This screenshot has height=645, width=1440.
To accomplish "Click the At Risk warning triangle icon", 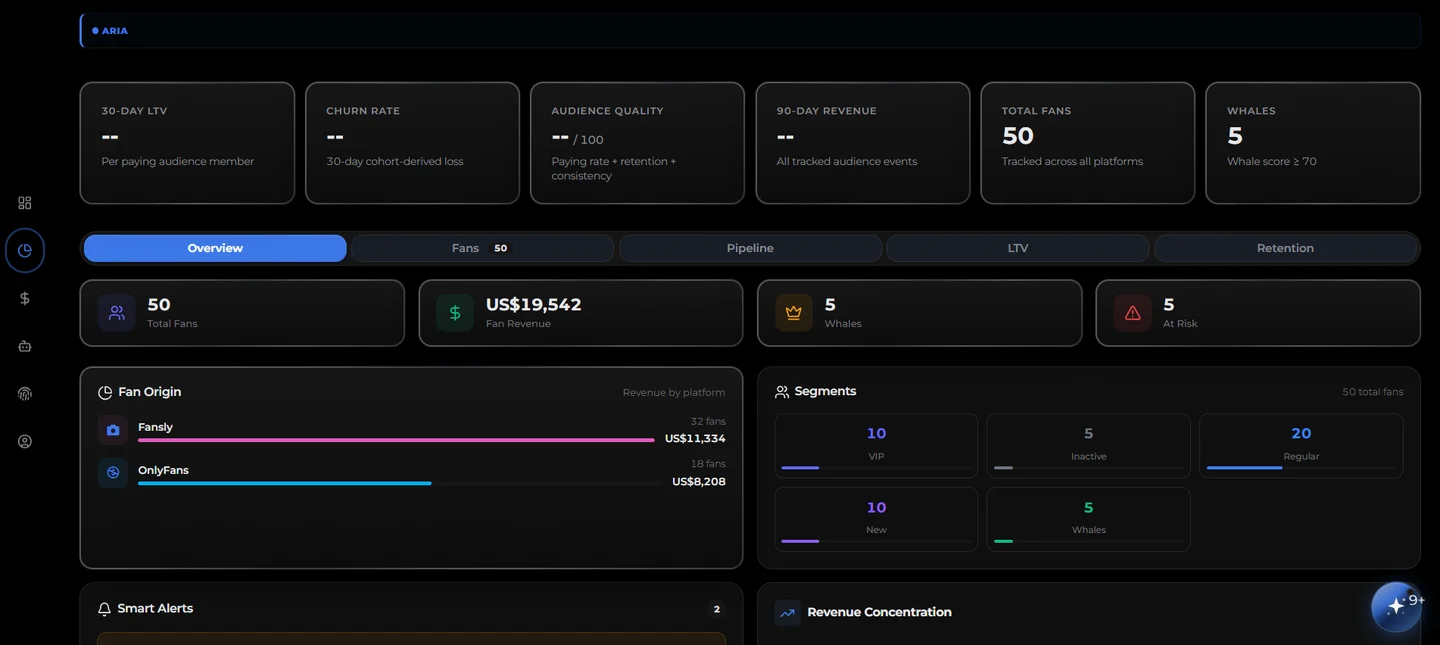I will pyautogui.click(x=1133, y=313).
